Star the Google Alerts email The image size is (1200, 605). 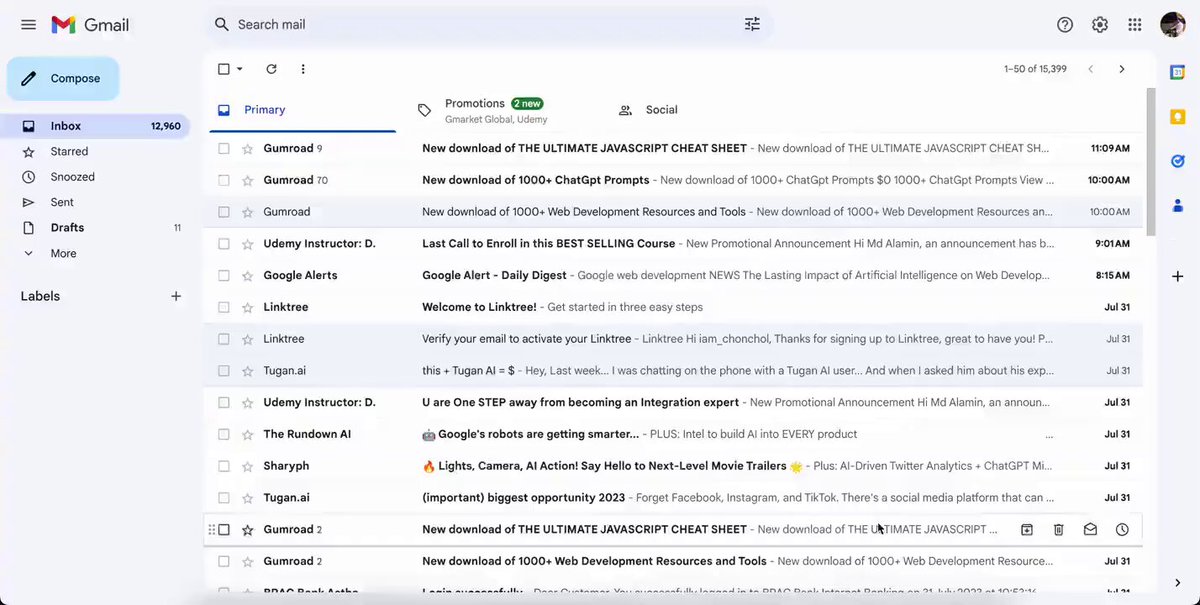coord(248,276)
